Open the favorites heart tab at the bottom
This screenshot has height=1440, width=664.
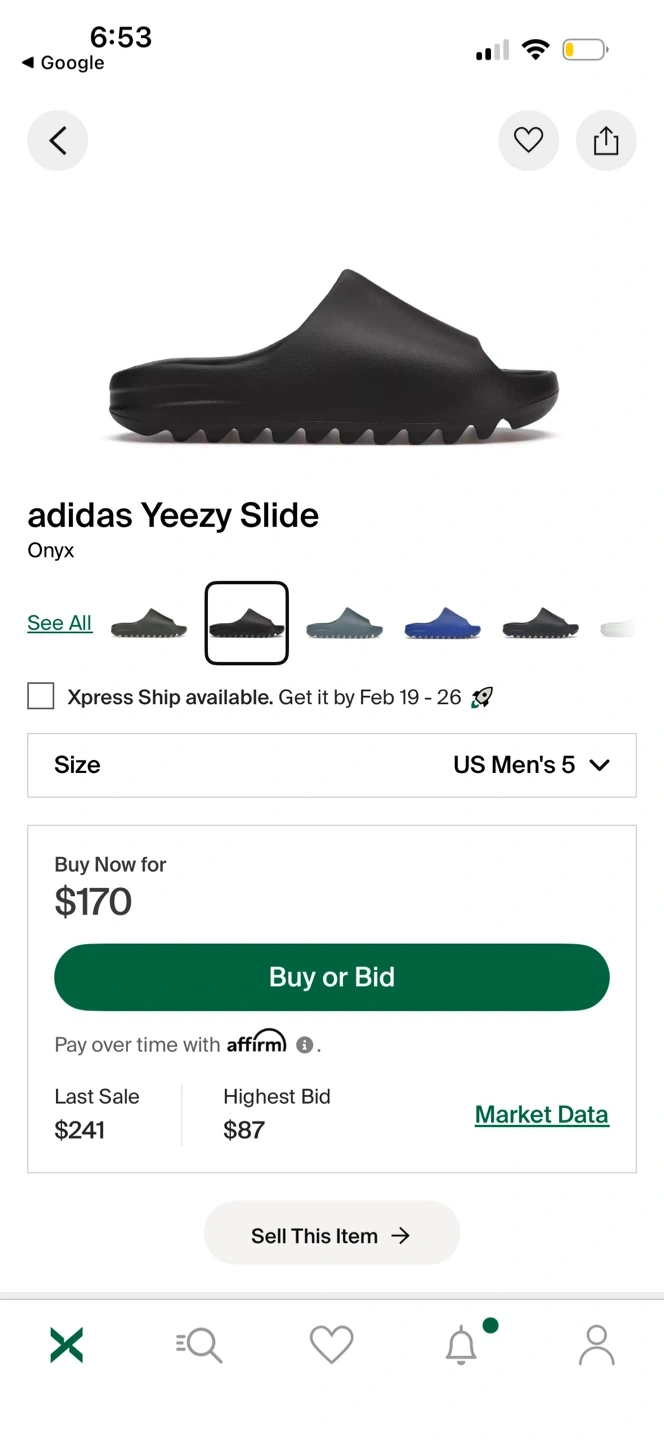coord(332,1345)
